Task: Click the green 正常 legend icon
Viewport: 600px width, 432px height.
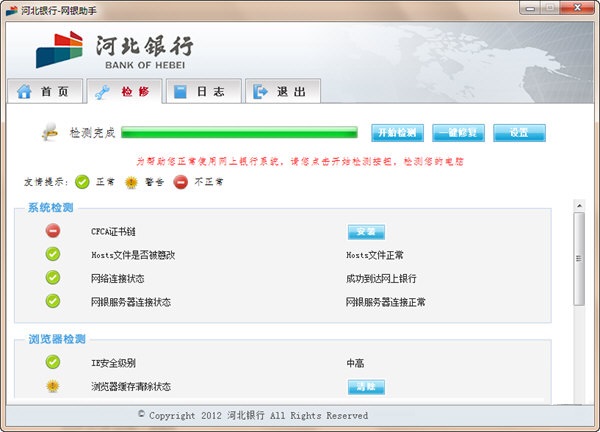Action: [82, 182]
